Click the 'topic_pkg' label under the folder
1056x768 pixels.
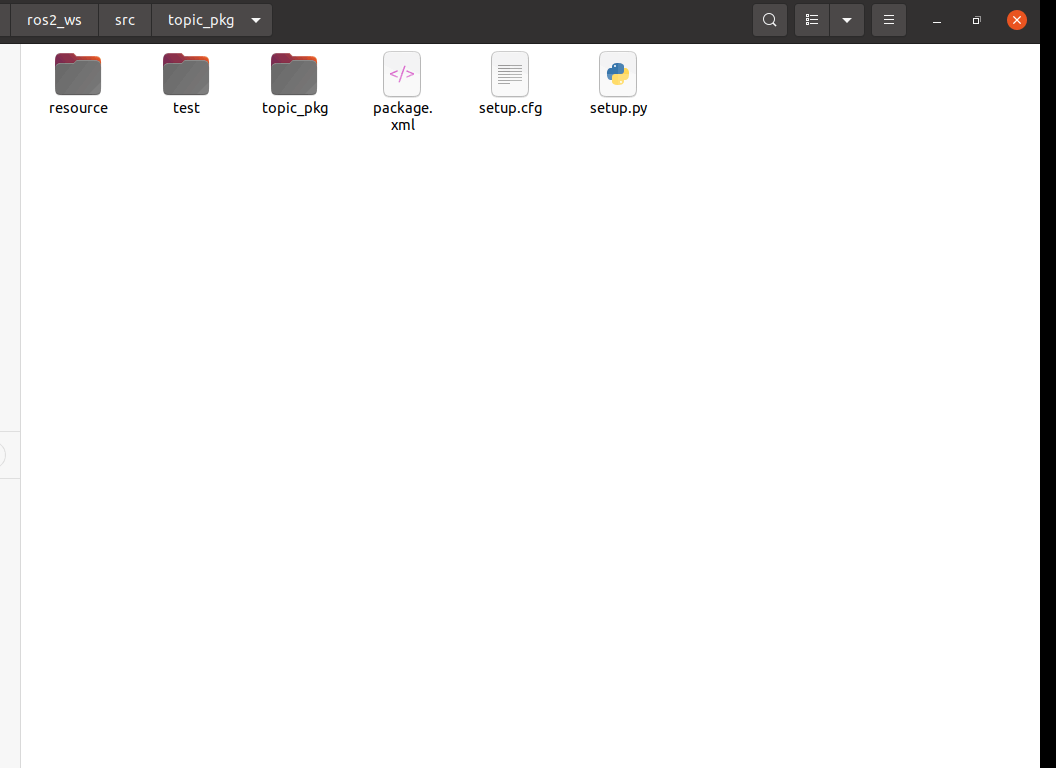[x=294, y=108]
